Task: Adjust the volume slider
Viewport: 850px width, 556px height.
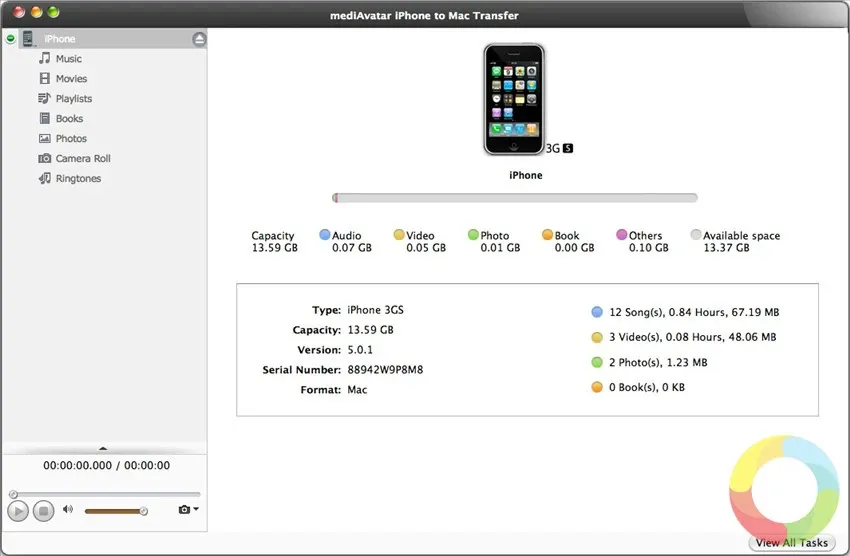Action: 116,511
